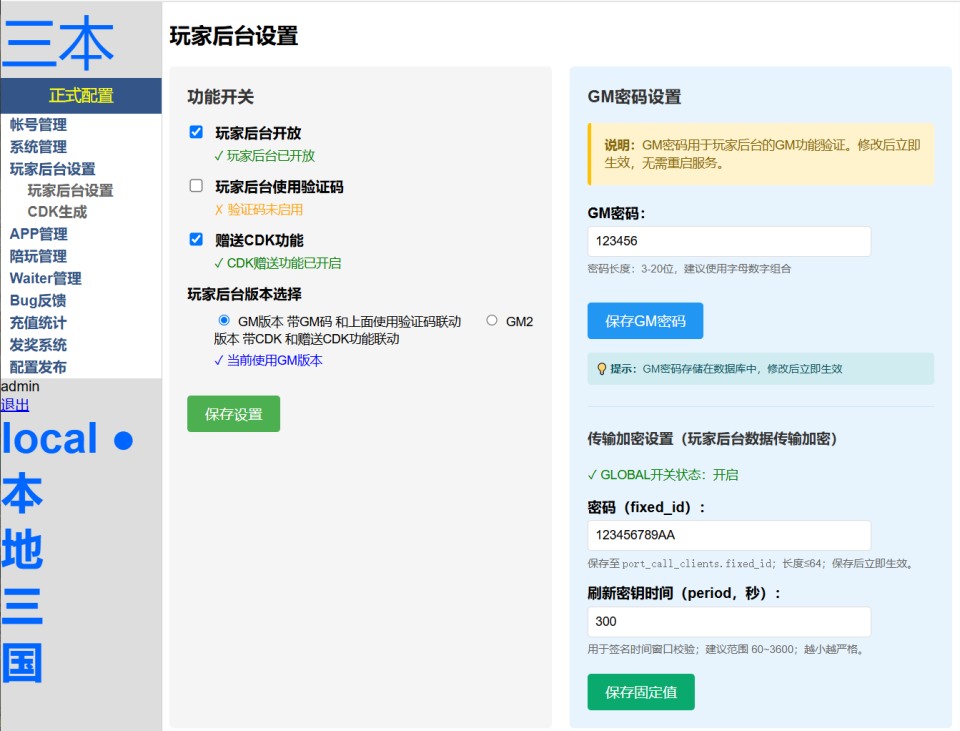The width and height of the screenshot is (960, 731).
Task: Go to the APP管理 menu
Action: (x=38, y=234)
